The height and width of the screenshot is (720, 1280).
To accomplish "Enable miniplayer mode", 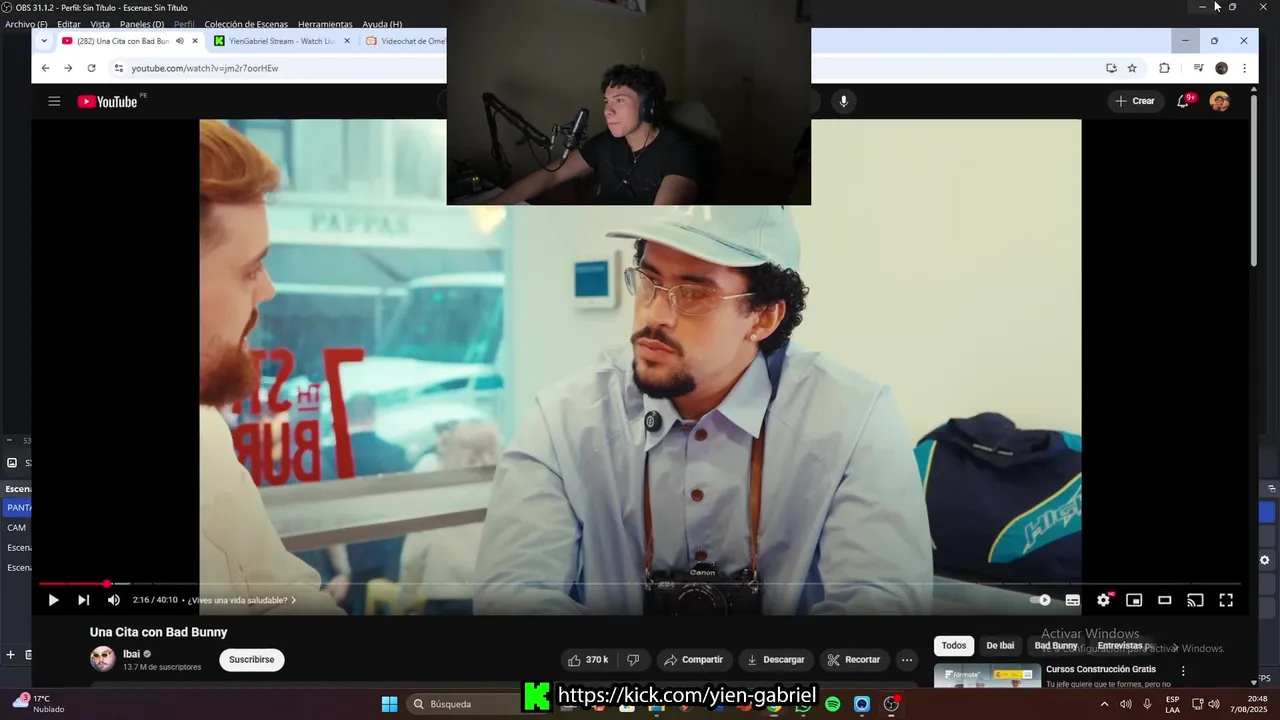I will [1134, 600].
